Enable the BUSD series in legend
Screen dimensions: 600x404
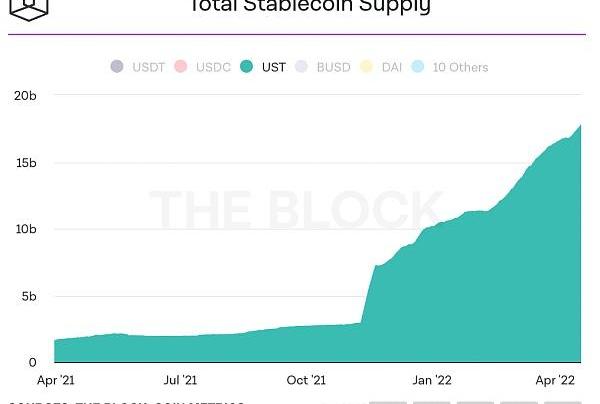(328, 67)
